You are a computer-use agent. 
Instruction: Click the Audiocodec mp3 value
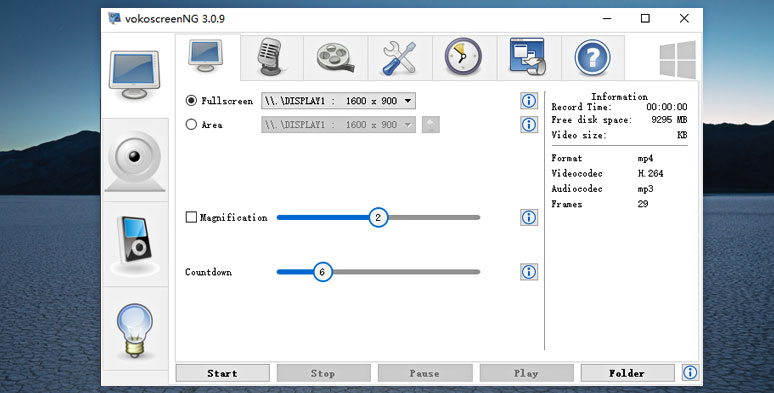[645, 189]
